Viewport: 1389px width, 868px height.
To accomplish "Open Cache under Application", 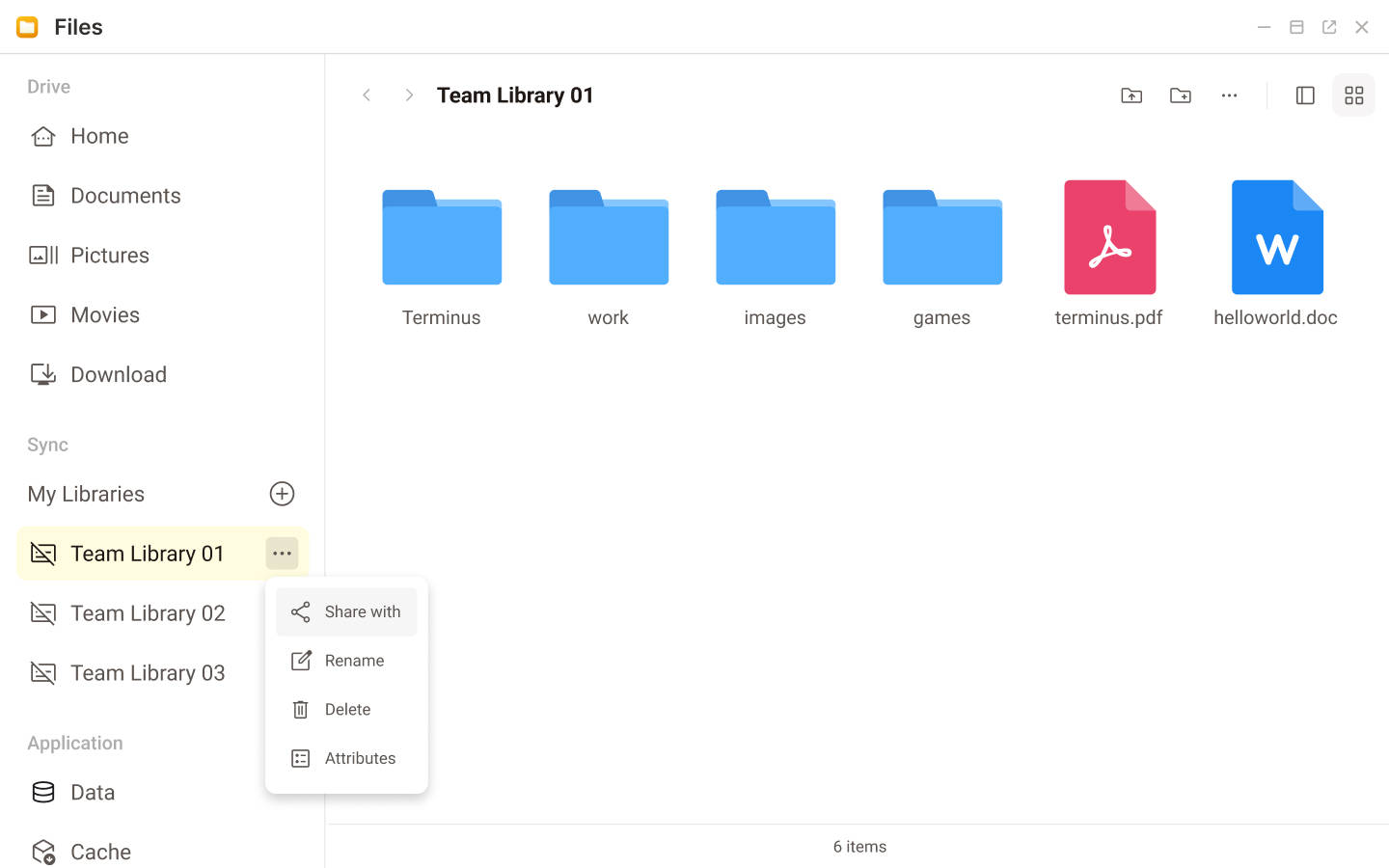I will tap(162, 853).
